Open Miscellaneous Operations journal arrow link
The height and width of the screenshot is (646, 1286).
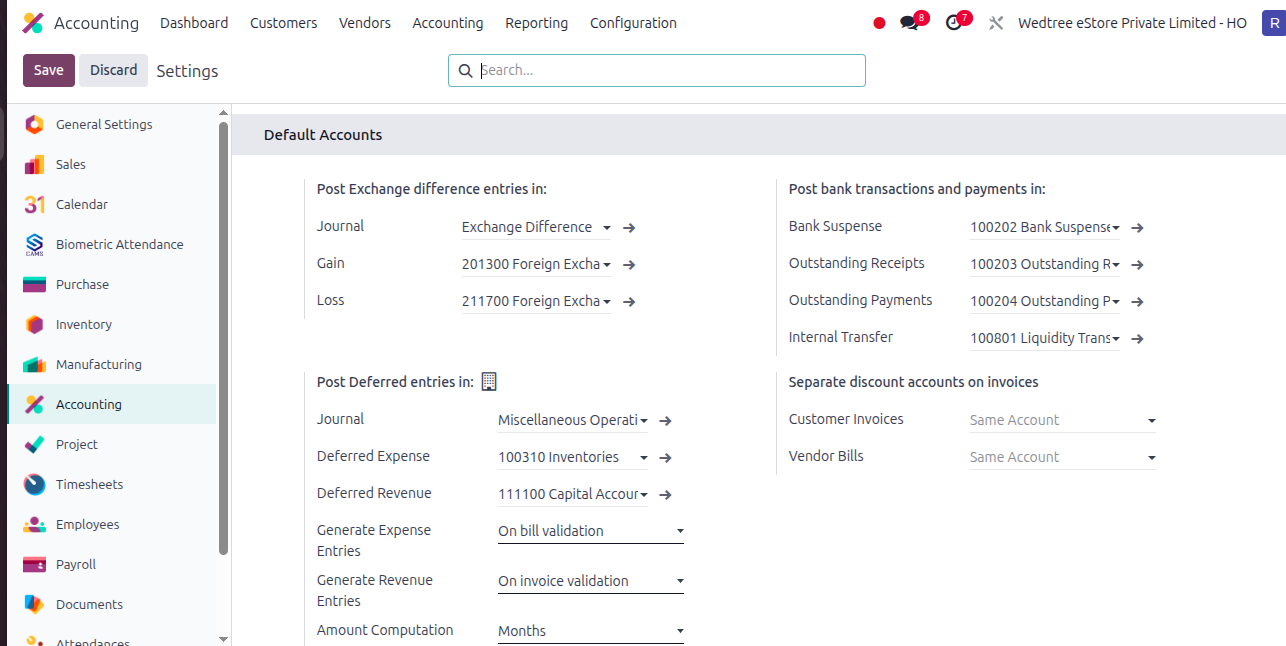(665, 421)
